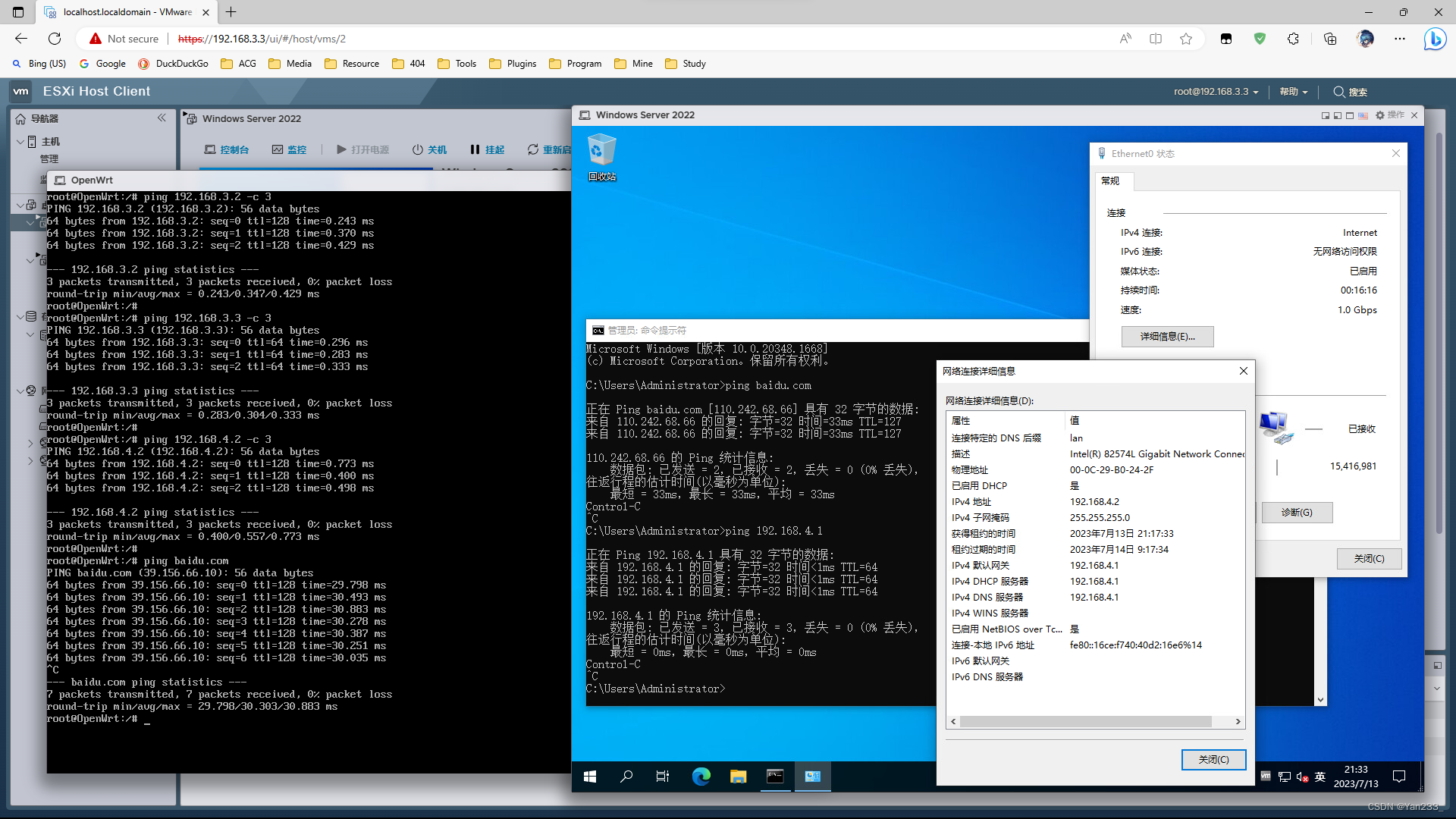This screenshot has width=1456, height=819.
Task: Mute audio via the taskbar speaker icon
Action: coord(1301,777)
